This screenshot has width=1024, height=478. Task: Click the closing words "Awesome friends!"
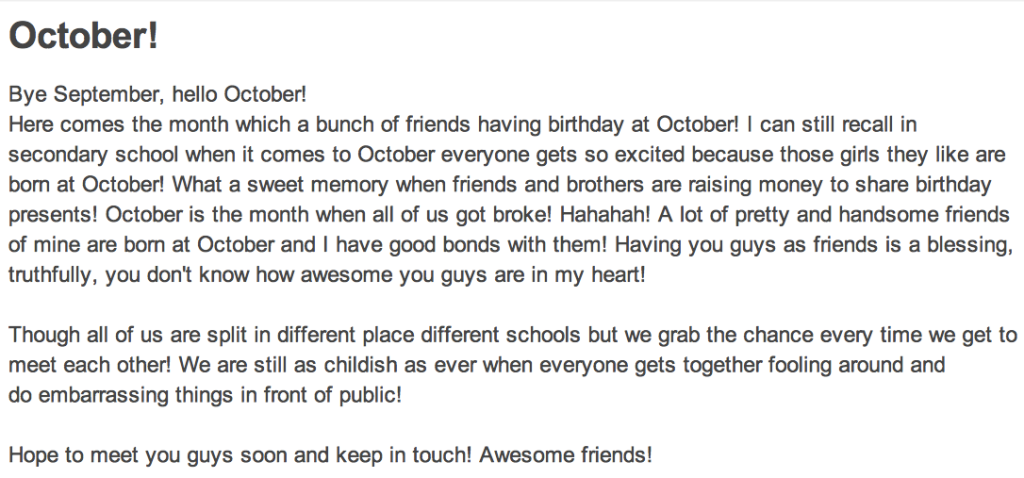tap(566, 455)
